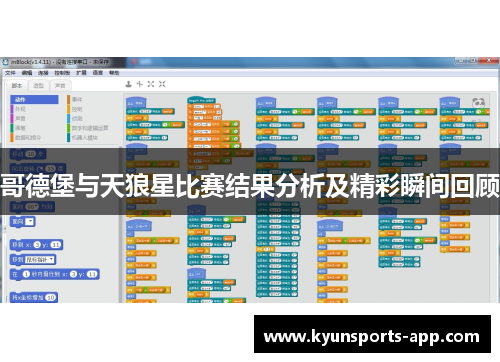Collapse the left palette using small arrow
This screenshot has width=500, height=362.
pos(5,229)
